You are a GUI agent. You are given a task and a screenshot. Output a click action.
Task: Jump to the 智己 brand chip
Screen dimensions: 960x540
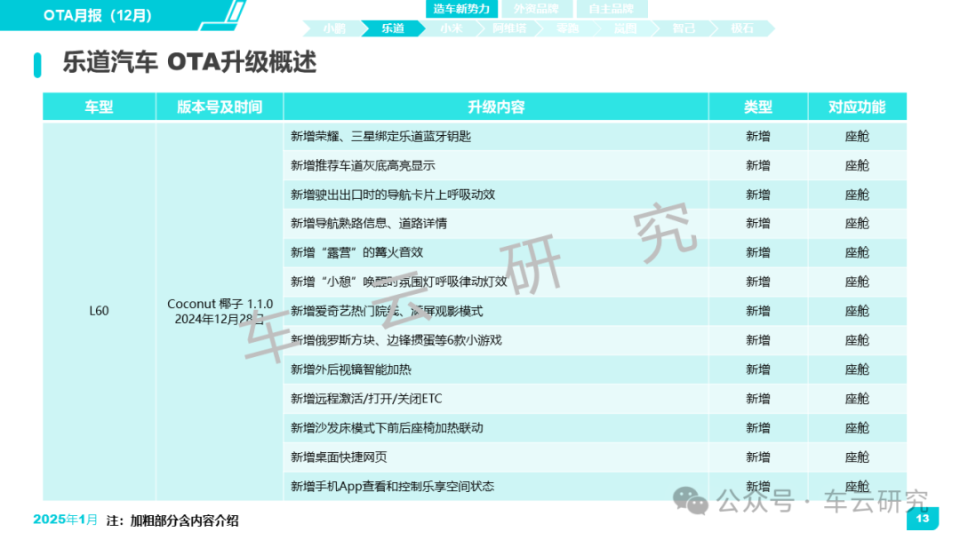point(684,28)
